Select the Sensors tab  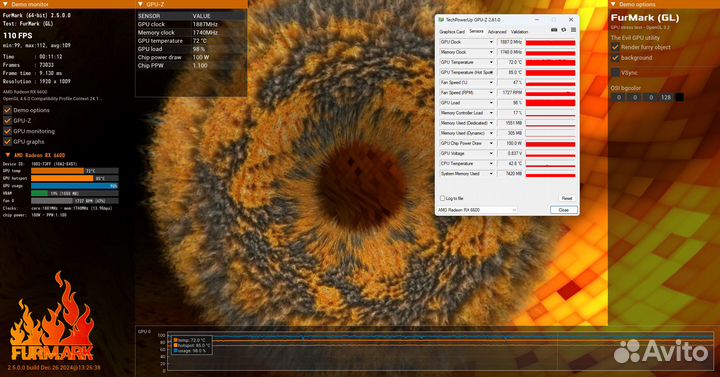476,31
